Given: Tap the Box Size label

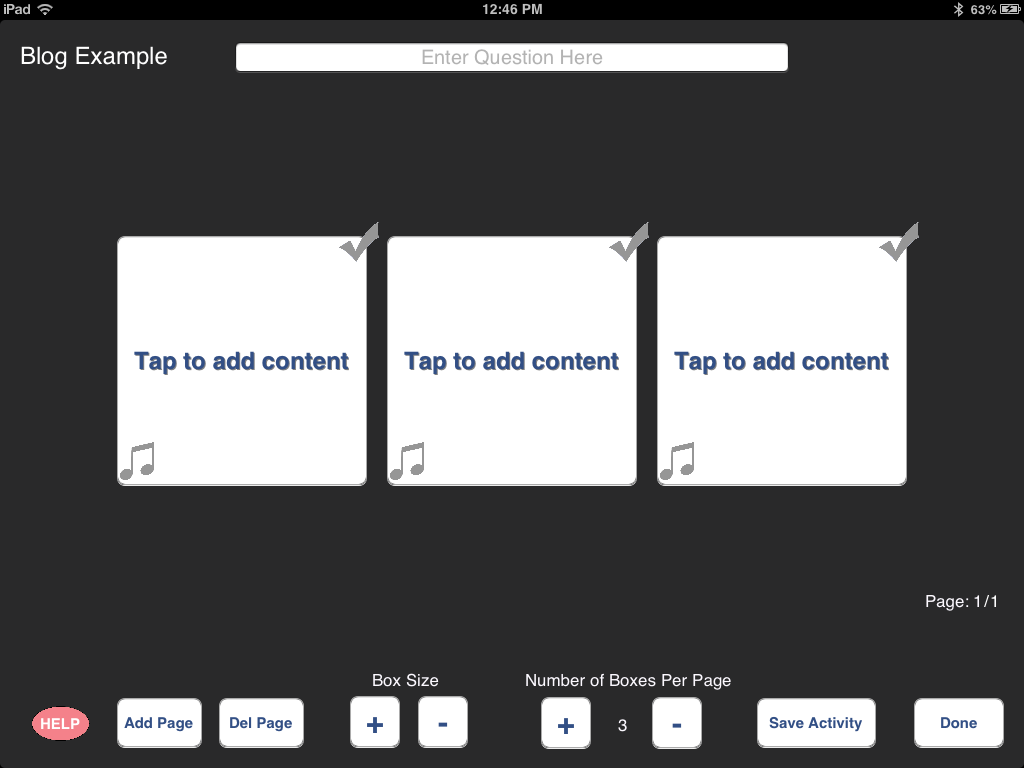Looking at the screenshot, I should click(405, 680).
